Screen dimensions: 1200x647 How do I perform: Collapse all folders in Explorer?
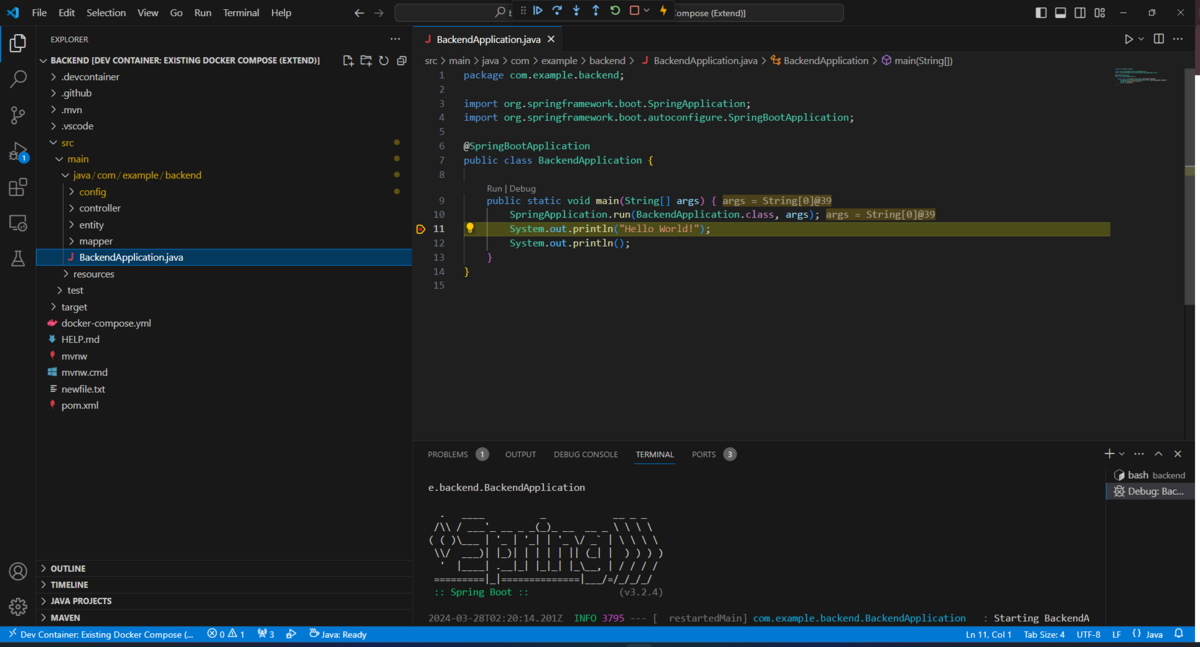[x=402, y=61]
